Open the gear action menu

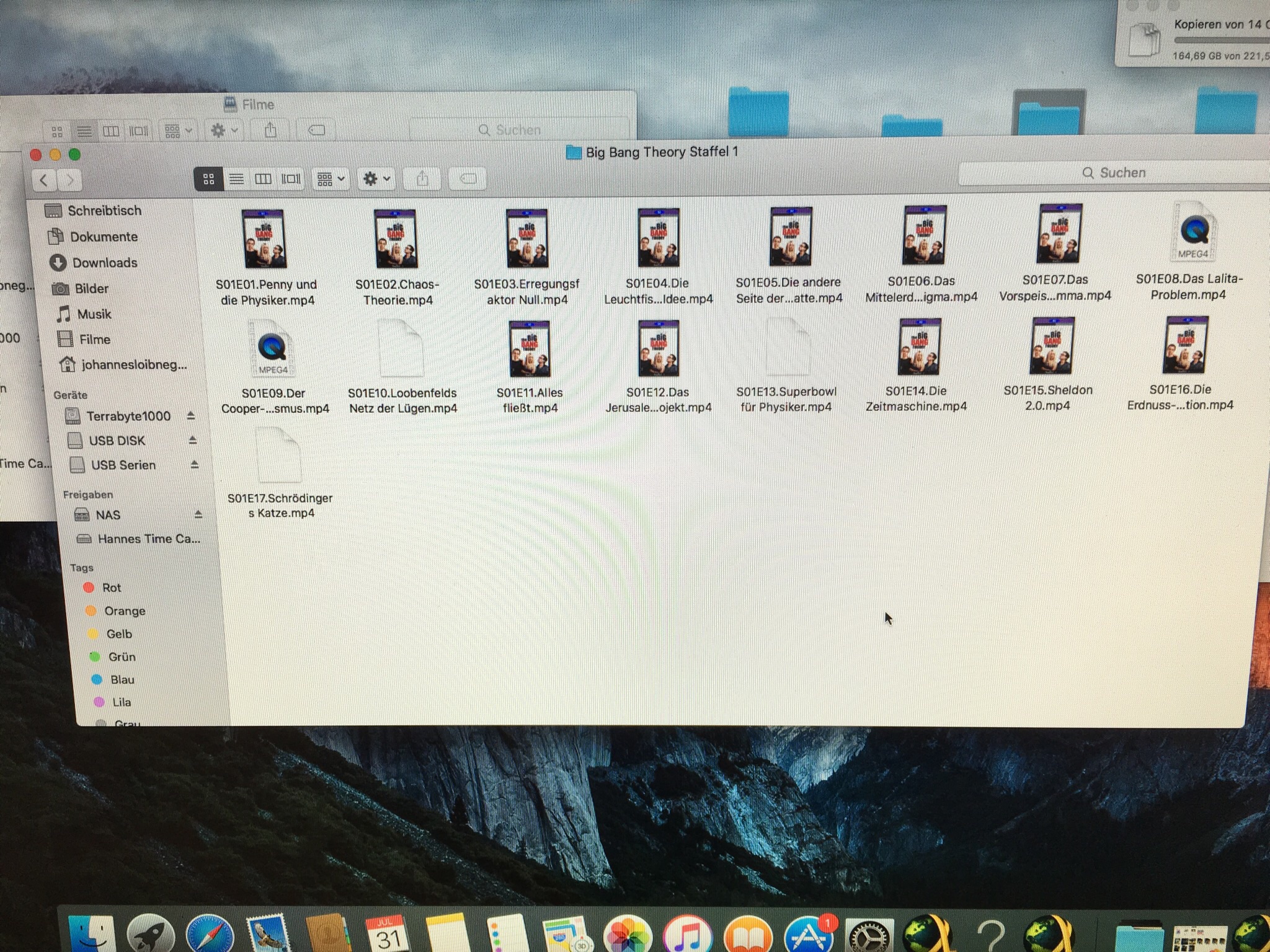coord(376,179)
